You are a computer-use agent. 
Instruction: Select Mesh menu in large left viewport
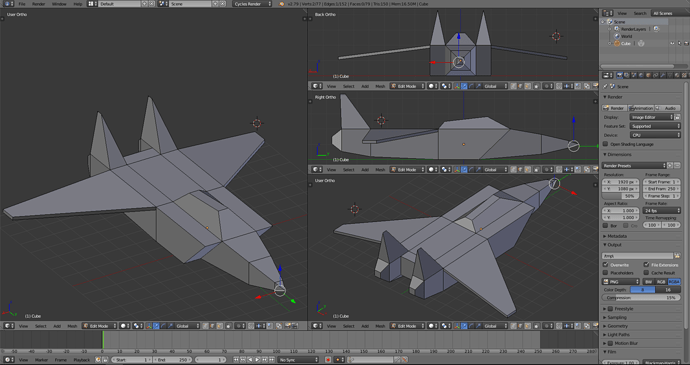[72, 326]
